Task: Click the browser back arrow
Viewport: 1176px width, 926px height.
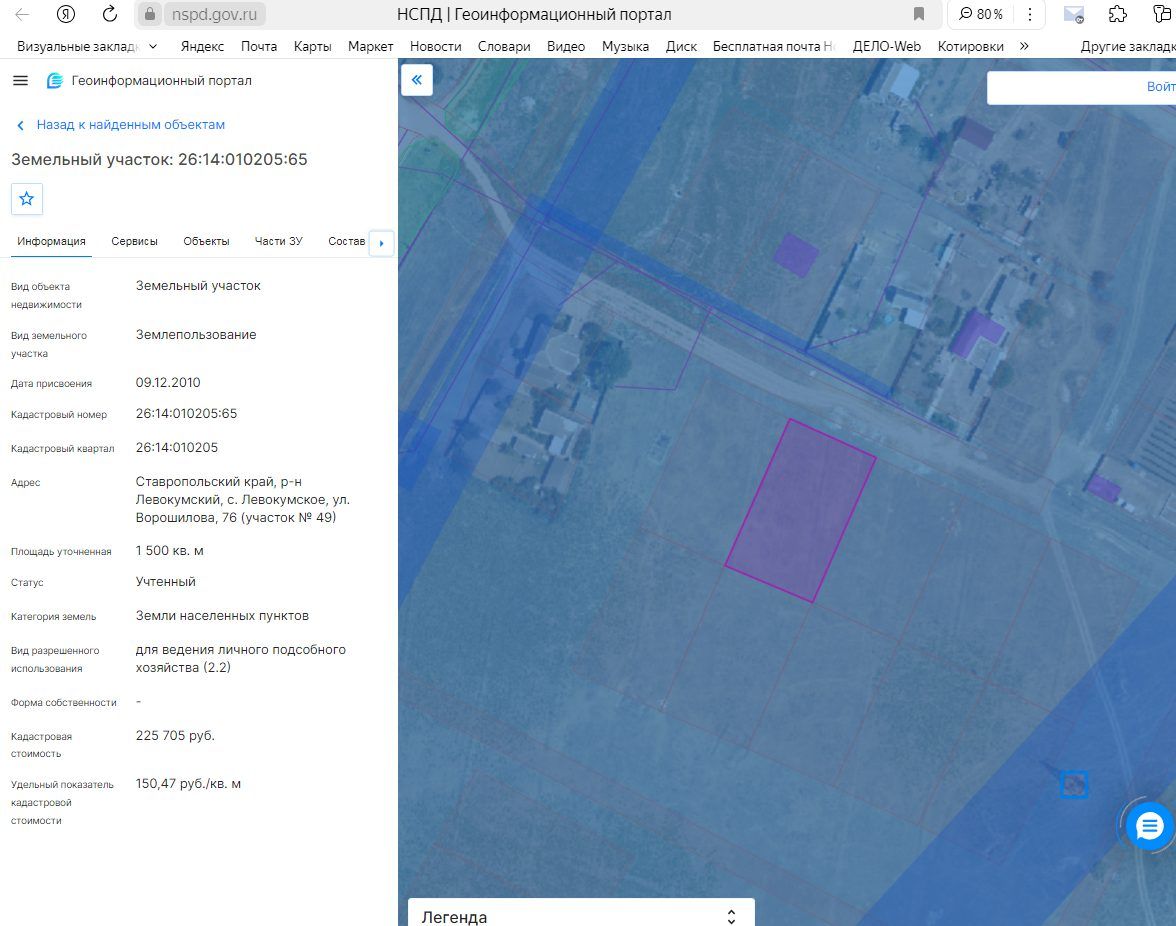Action: (x=22, y=14)
